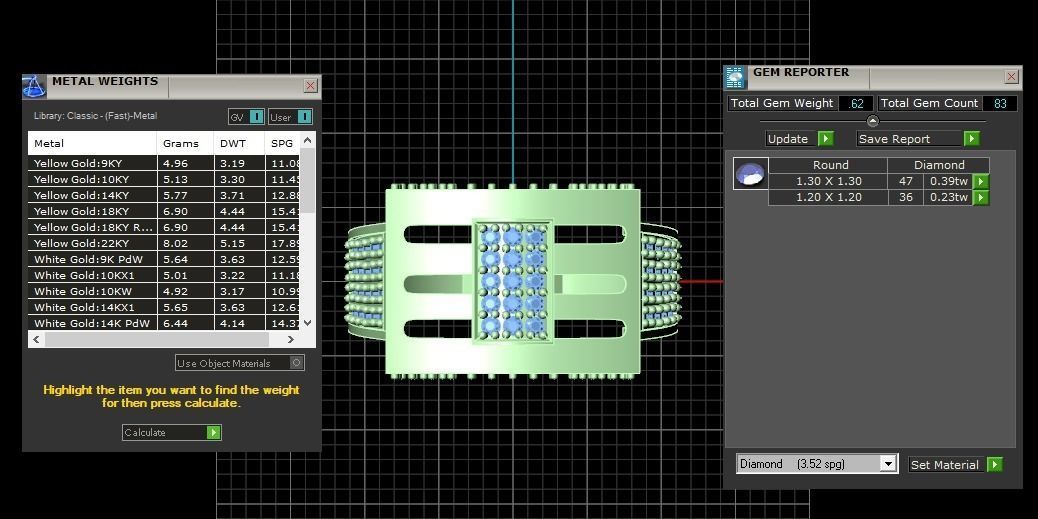Select the Yellow Gold:18KY row
The width and height of the screenshot is (1038, 519).
[x=164, y=211]
